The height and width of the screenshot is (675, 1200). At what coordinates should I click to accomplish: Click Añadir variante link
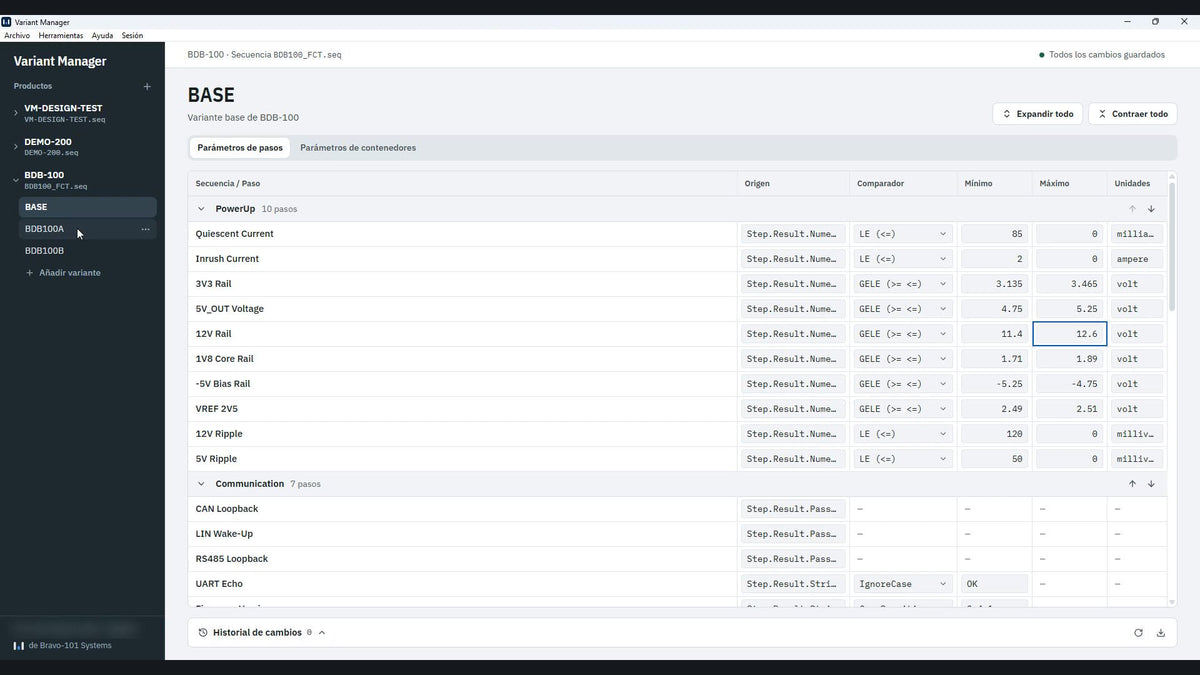[63, 273]
